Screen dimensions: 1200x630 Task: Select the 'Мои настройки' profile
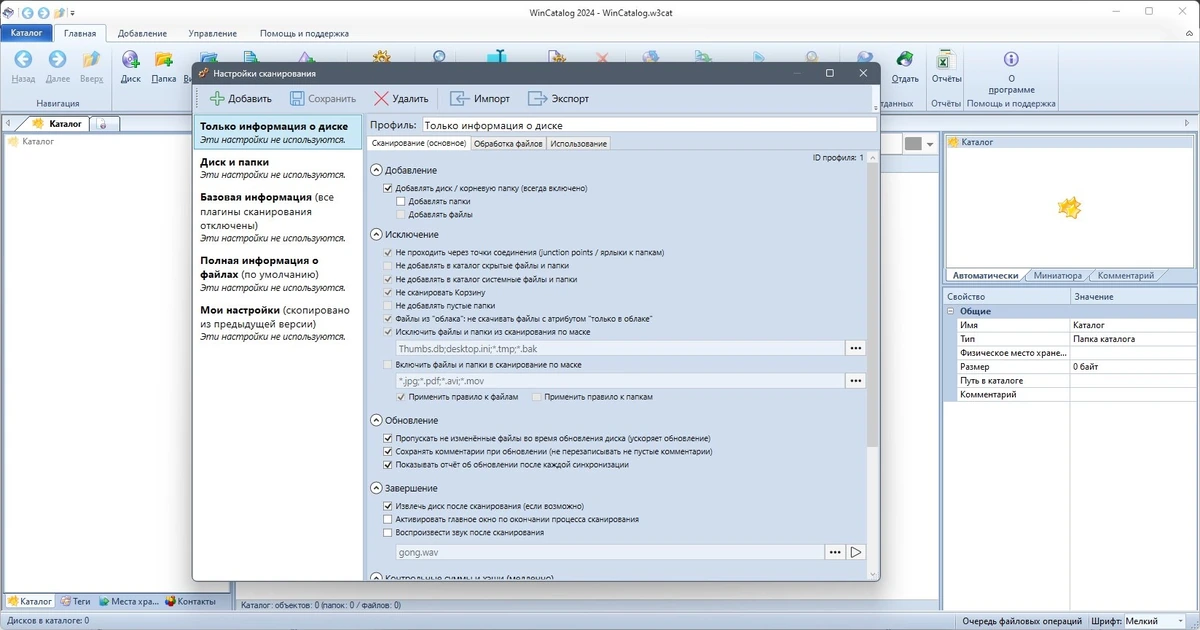pyautogui.click(x=277, y=322)
